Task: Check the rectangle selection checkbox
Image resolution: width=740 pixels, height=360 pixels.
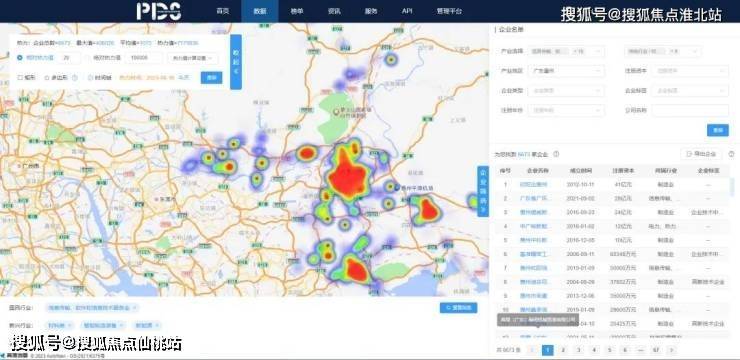Action: pyautogui.click(x=20, y=78)
